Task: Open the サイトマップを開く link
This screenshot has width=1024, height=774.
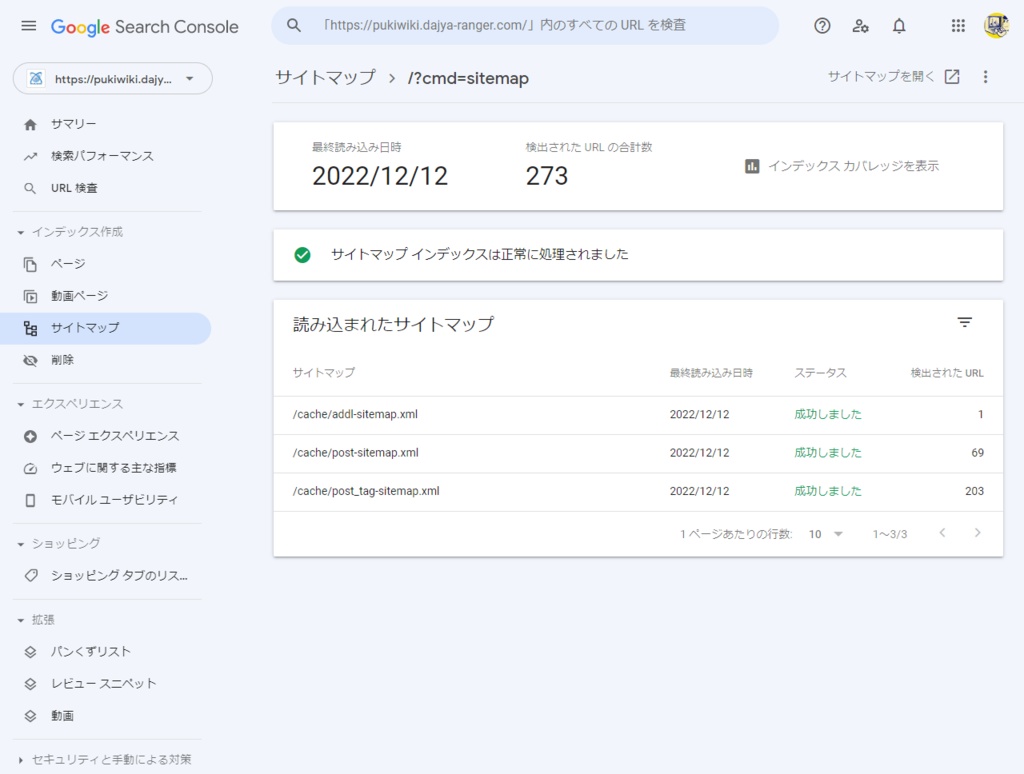Action: 887,76
